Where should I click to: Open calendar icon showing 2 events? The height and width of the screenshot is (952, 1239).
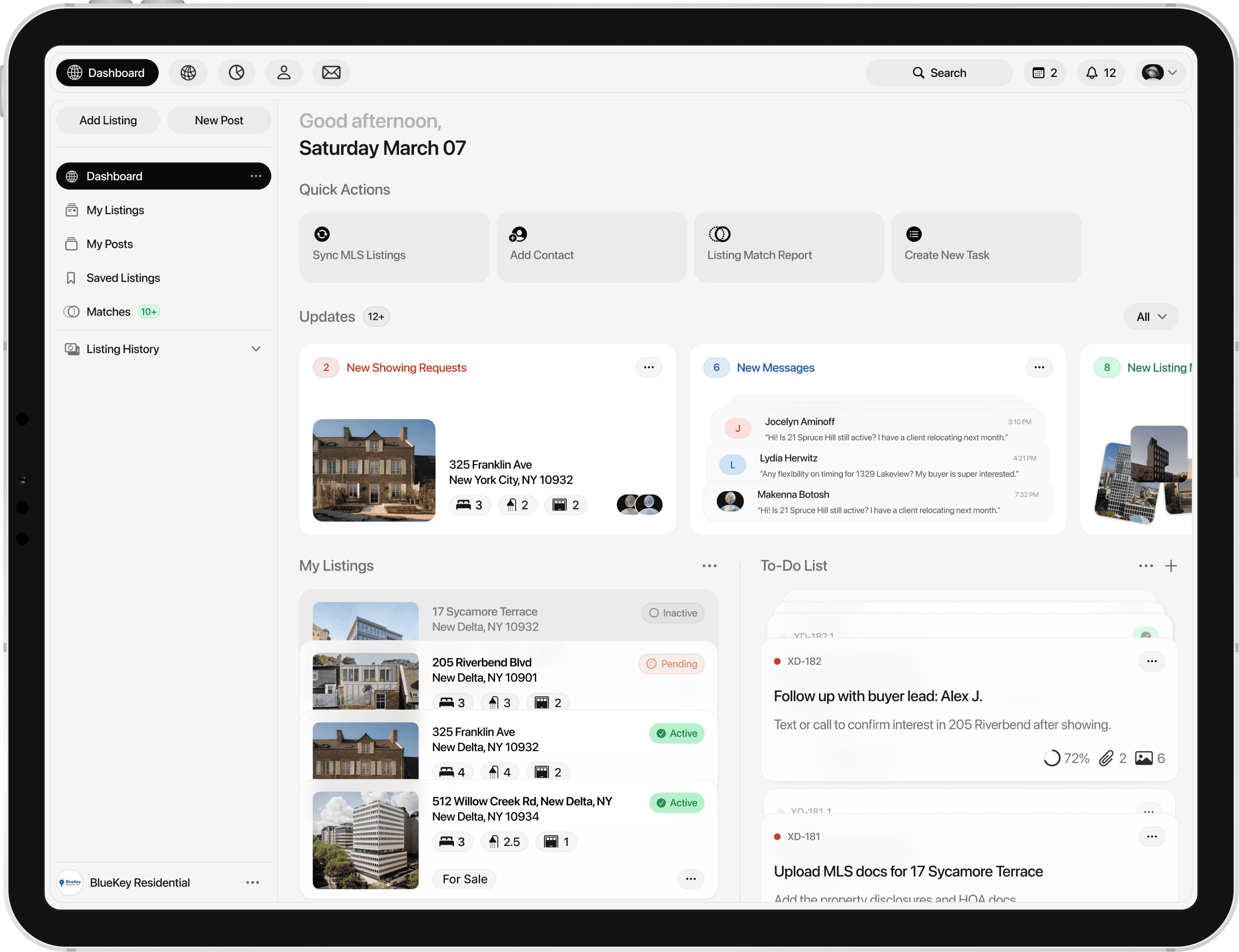coord(1044,72)
